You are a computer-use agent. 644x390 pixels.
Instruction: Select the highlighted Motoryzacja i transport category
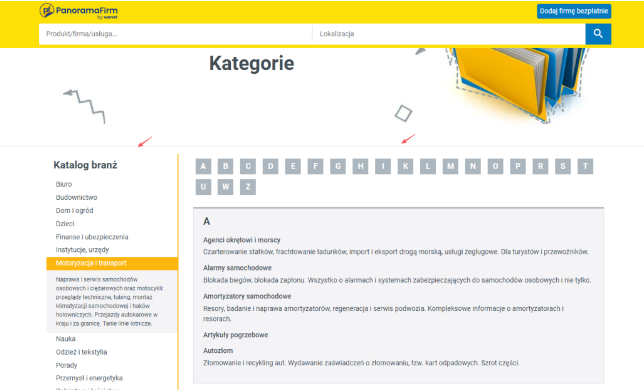pos(112,263)
